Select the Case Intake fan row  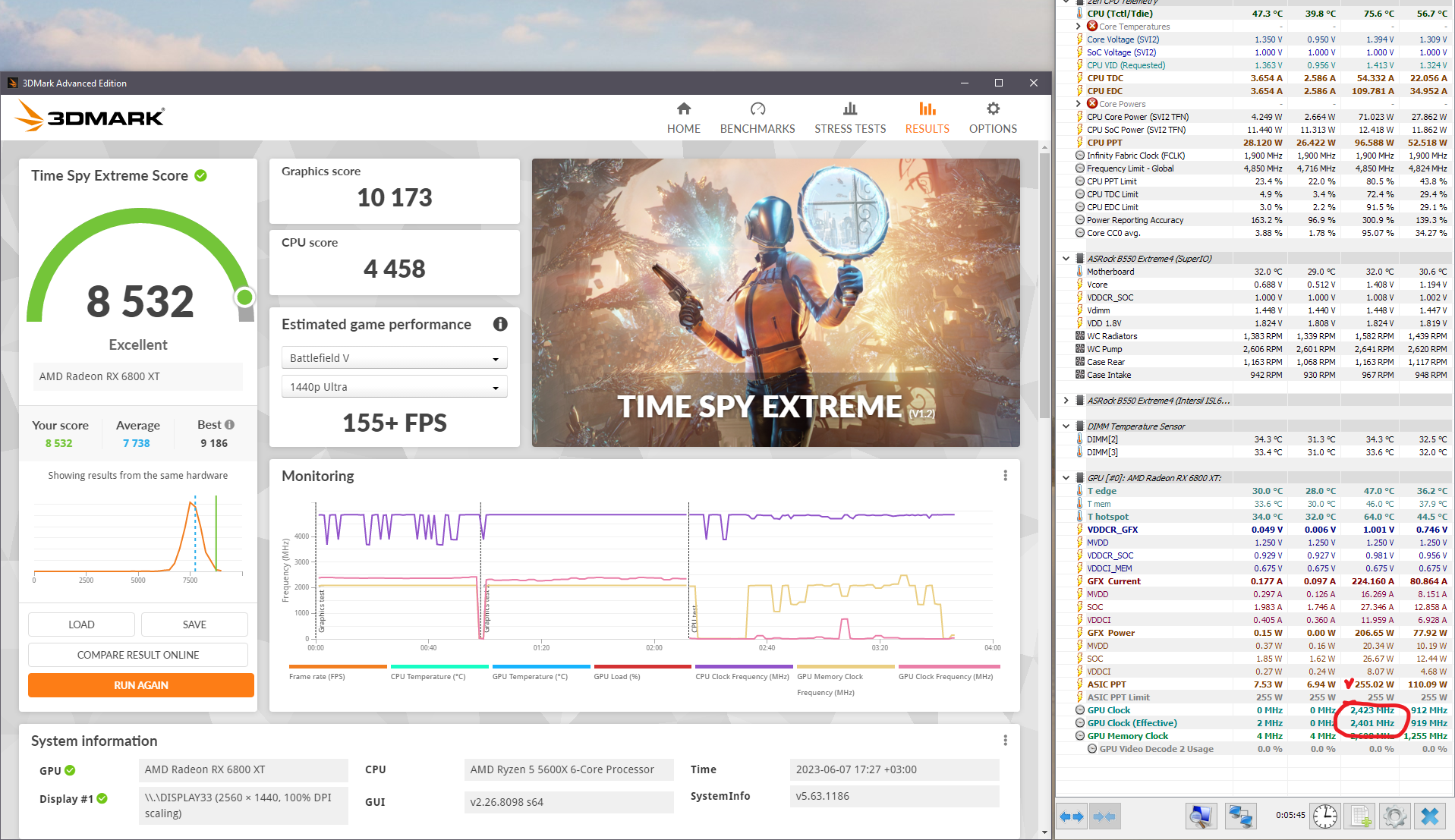click(1255, 375)
